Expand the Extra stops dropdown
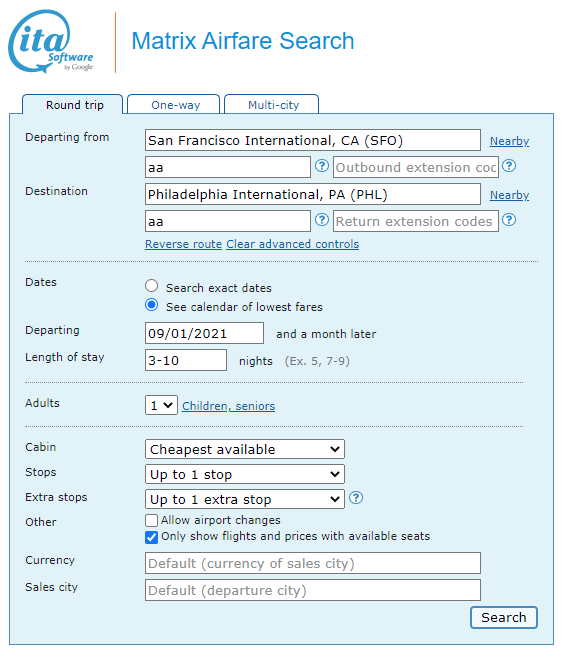 [245, 499]
